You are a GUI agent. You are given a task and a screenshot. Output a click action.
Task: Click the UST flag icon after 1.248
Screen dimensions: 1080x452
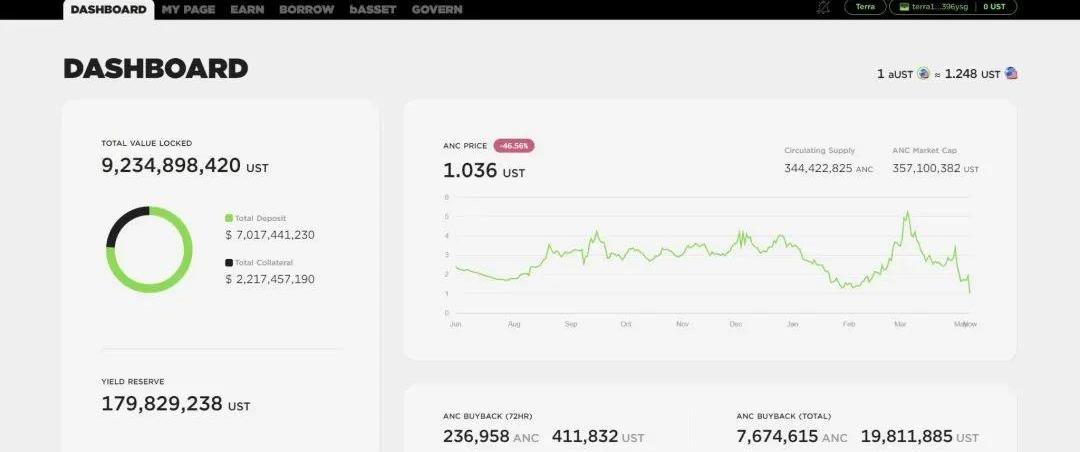(x=1011, y=74)
